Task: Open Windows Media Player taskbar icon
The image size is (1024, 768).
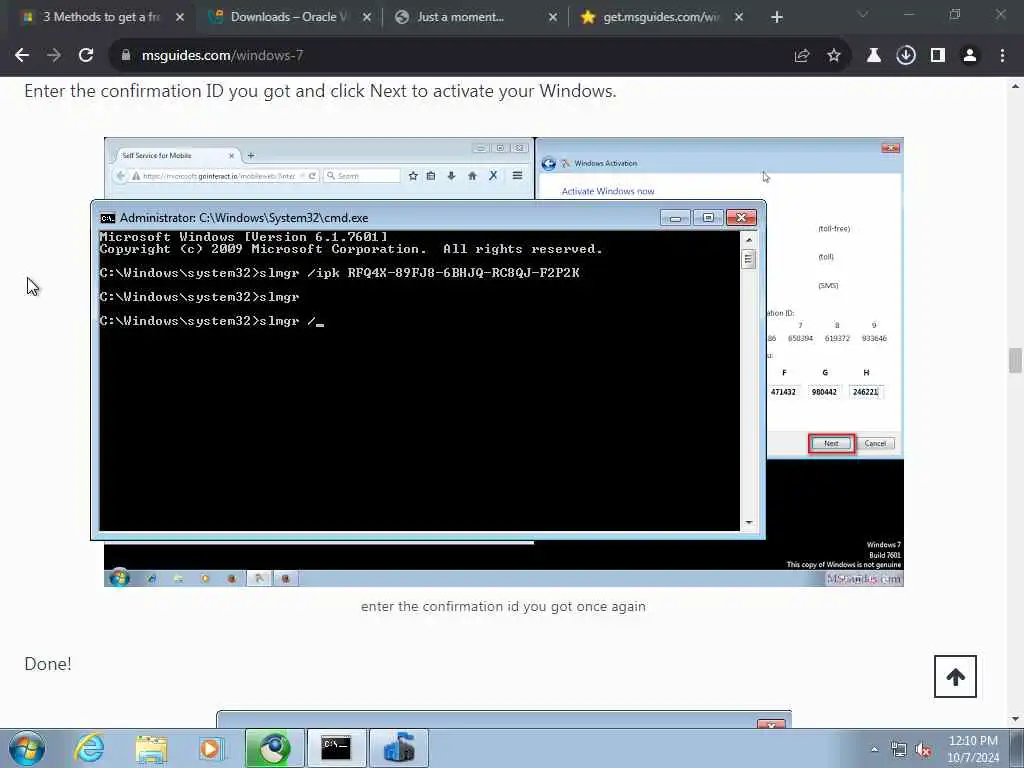Action: (211, 748)
